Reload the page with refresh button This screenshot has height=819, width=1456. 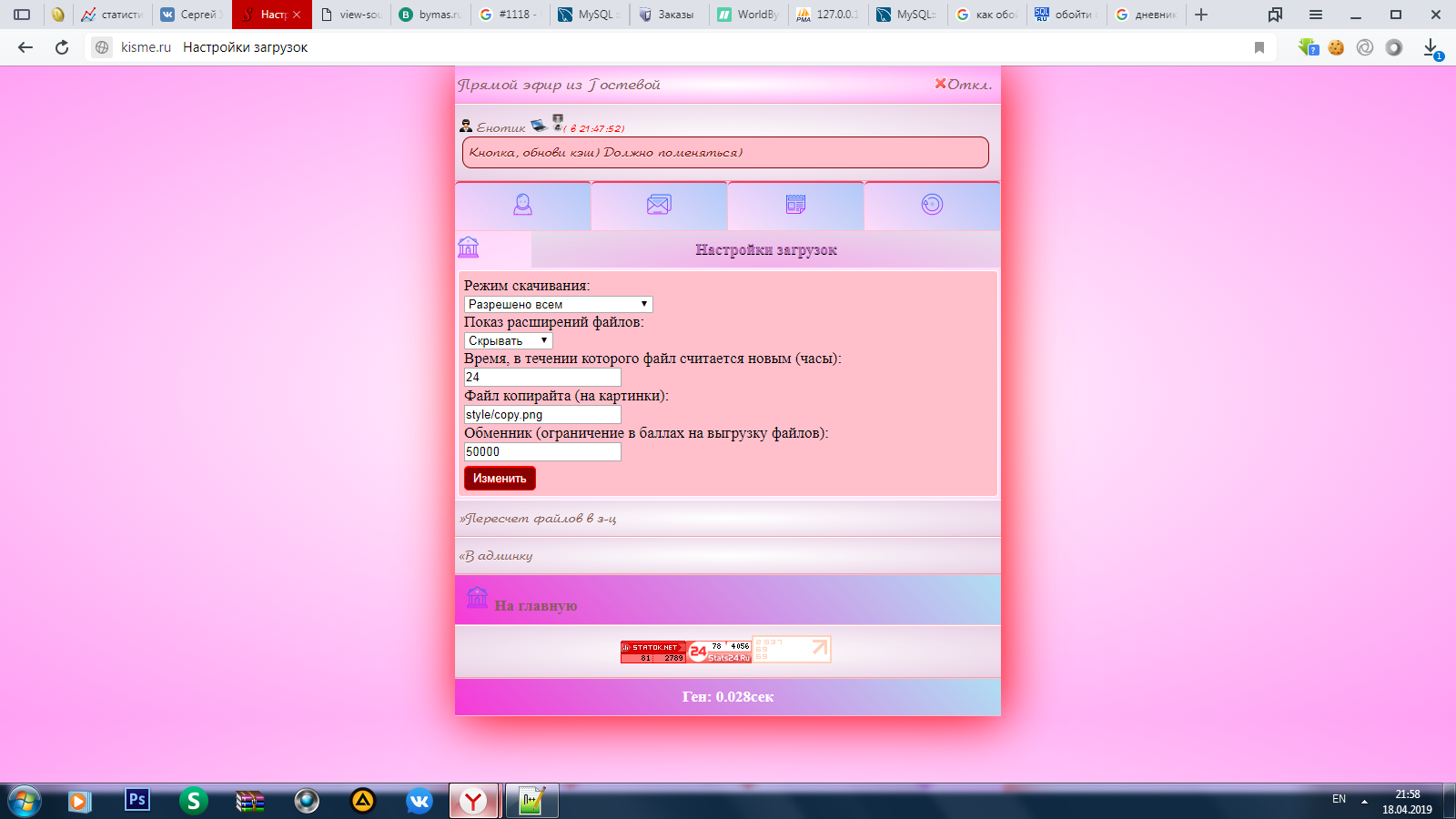pos(62,47)
